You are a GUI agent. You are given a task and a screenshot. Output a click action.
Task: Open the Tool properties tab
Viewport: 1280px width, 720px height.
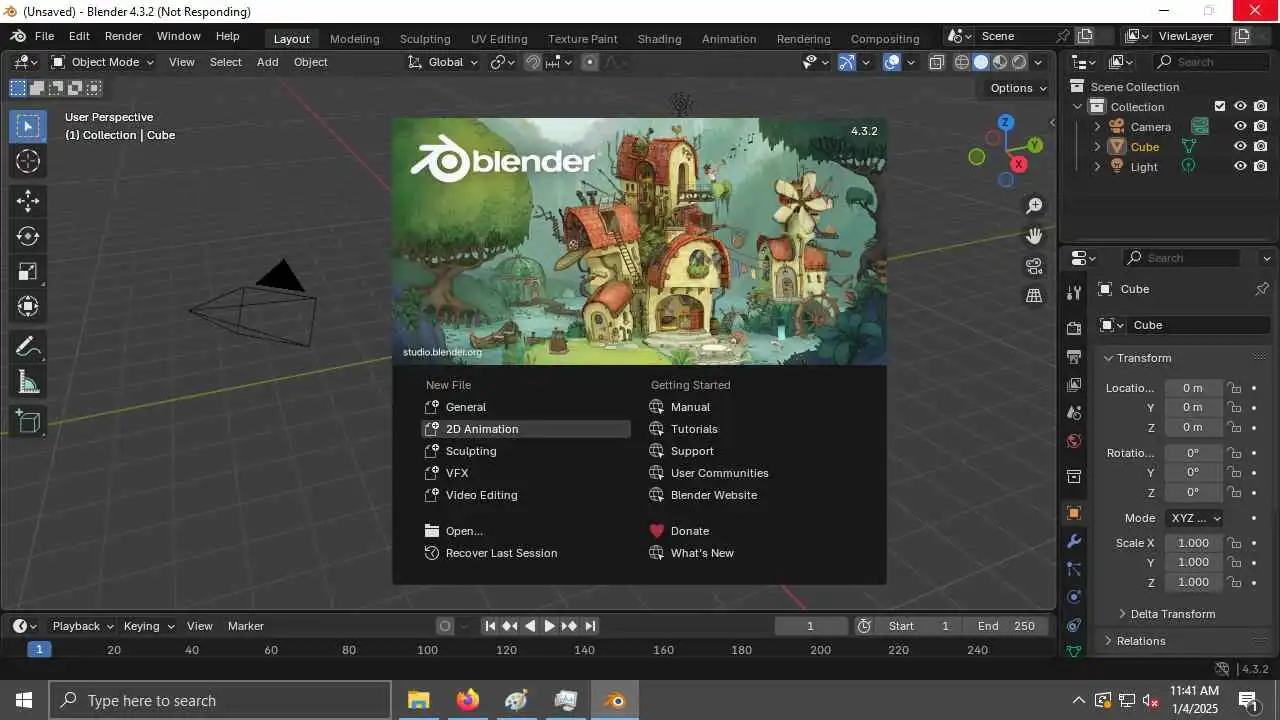[1074, 292]
